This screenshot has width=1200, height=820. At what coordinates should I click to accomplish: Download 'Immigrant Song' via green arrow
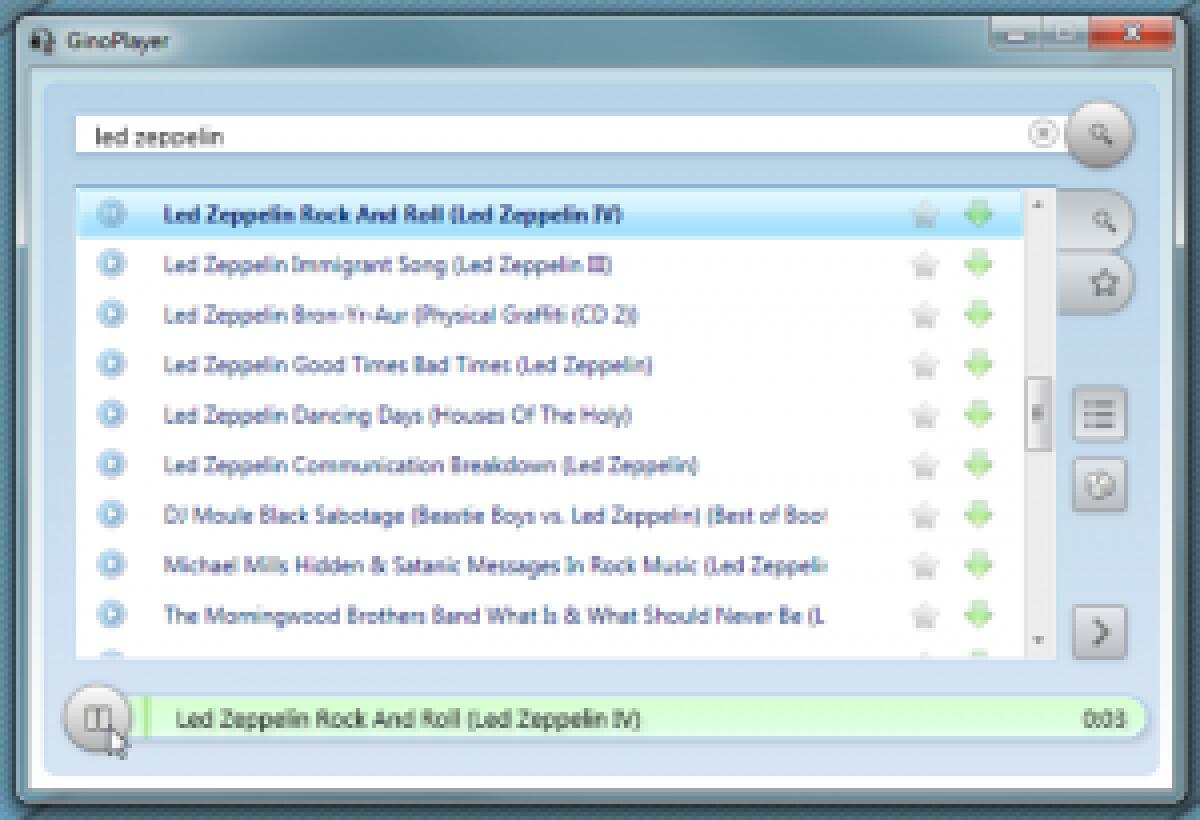pyautogui.click(x=978, y=264)
